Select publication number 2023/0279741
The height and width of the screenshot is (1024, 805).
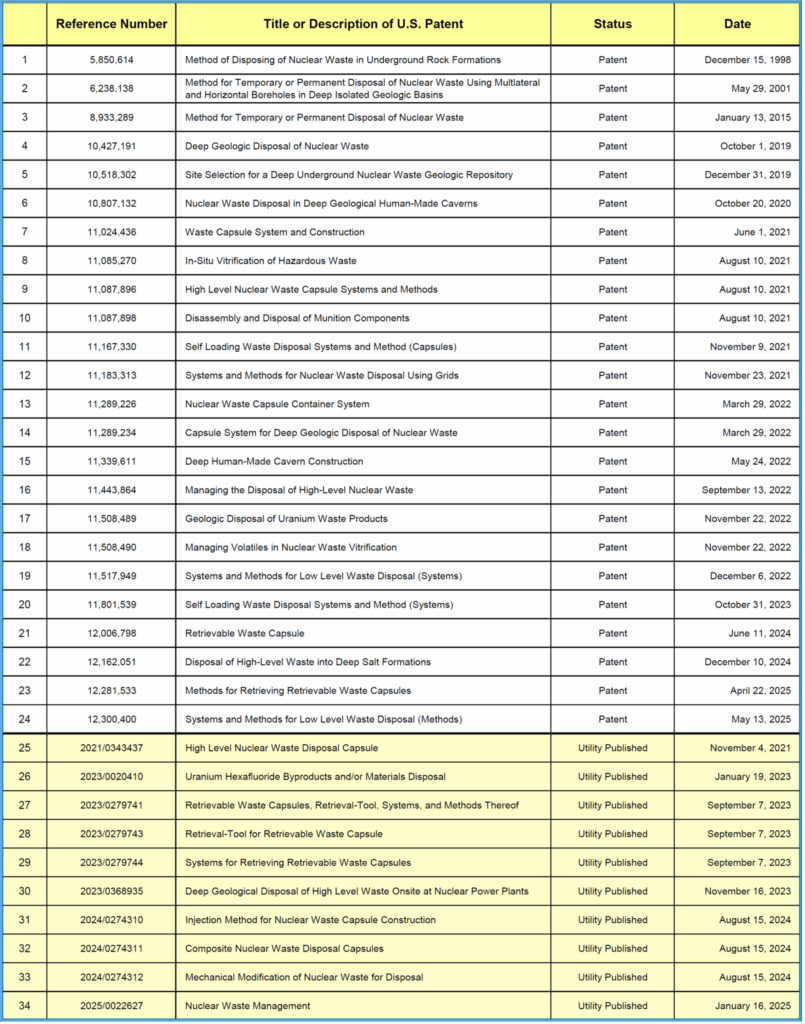[x=112, y=806]
